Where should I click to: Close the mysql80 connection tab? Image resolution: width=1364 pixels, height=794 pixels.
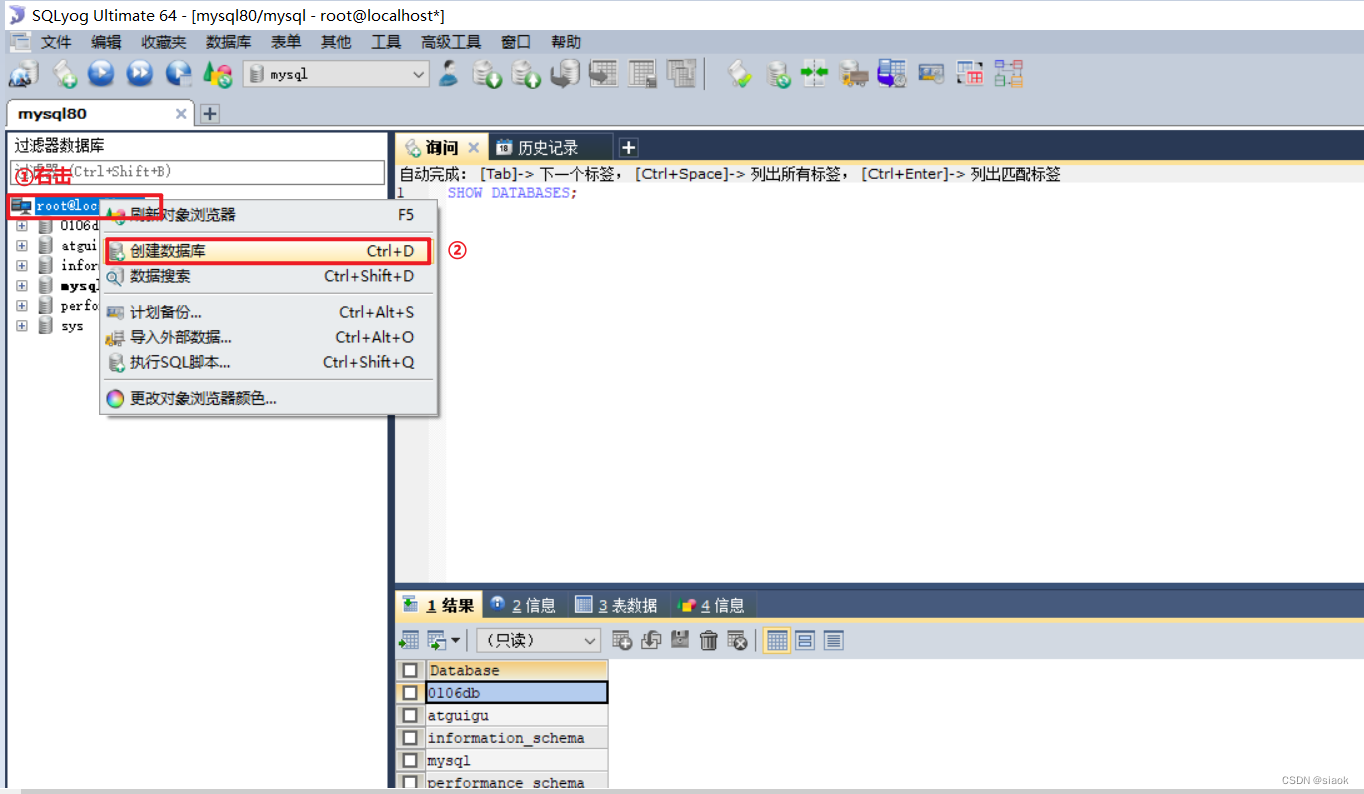point(181,114)
